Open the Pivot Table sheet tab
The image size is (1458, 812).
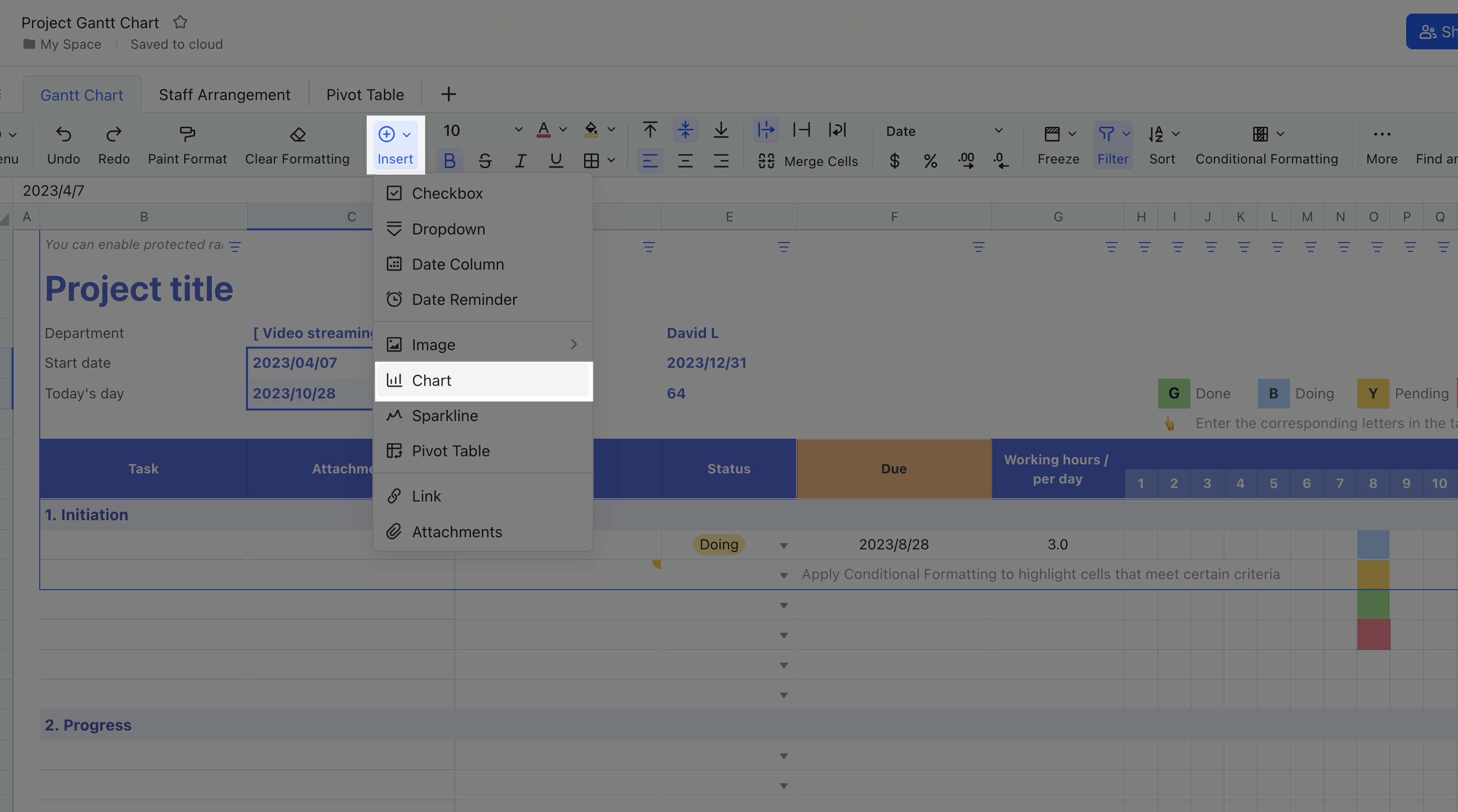click(365, 95)
